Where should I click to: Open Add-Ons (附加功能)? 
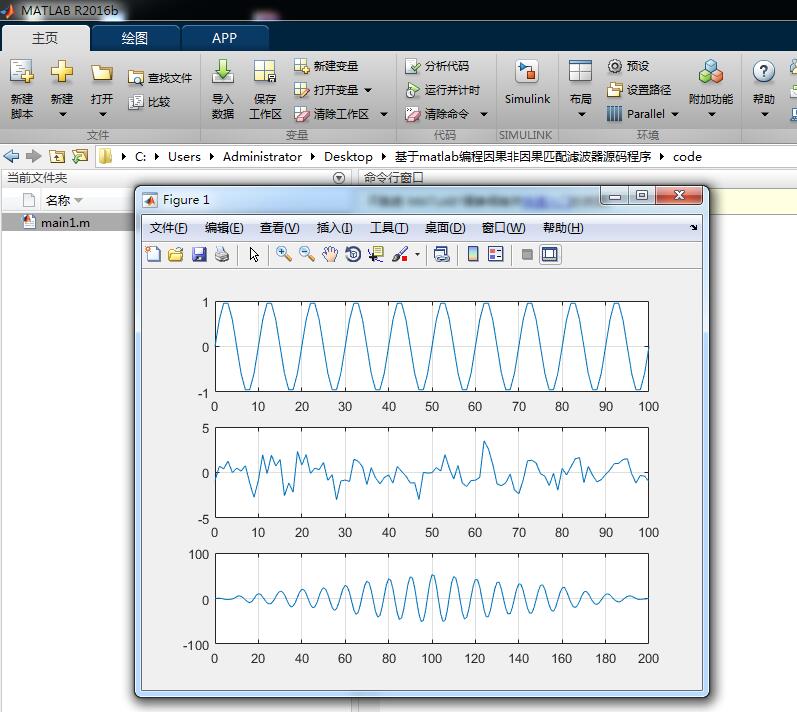tap(711, 88)
